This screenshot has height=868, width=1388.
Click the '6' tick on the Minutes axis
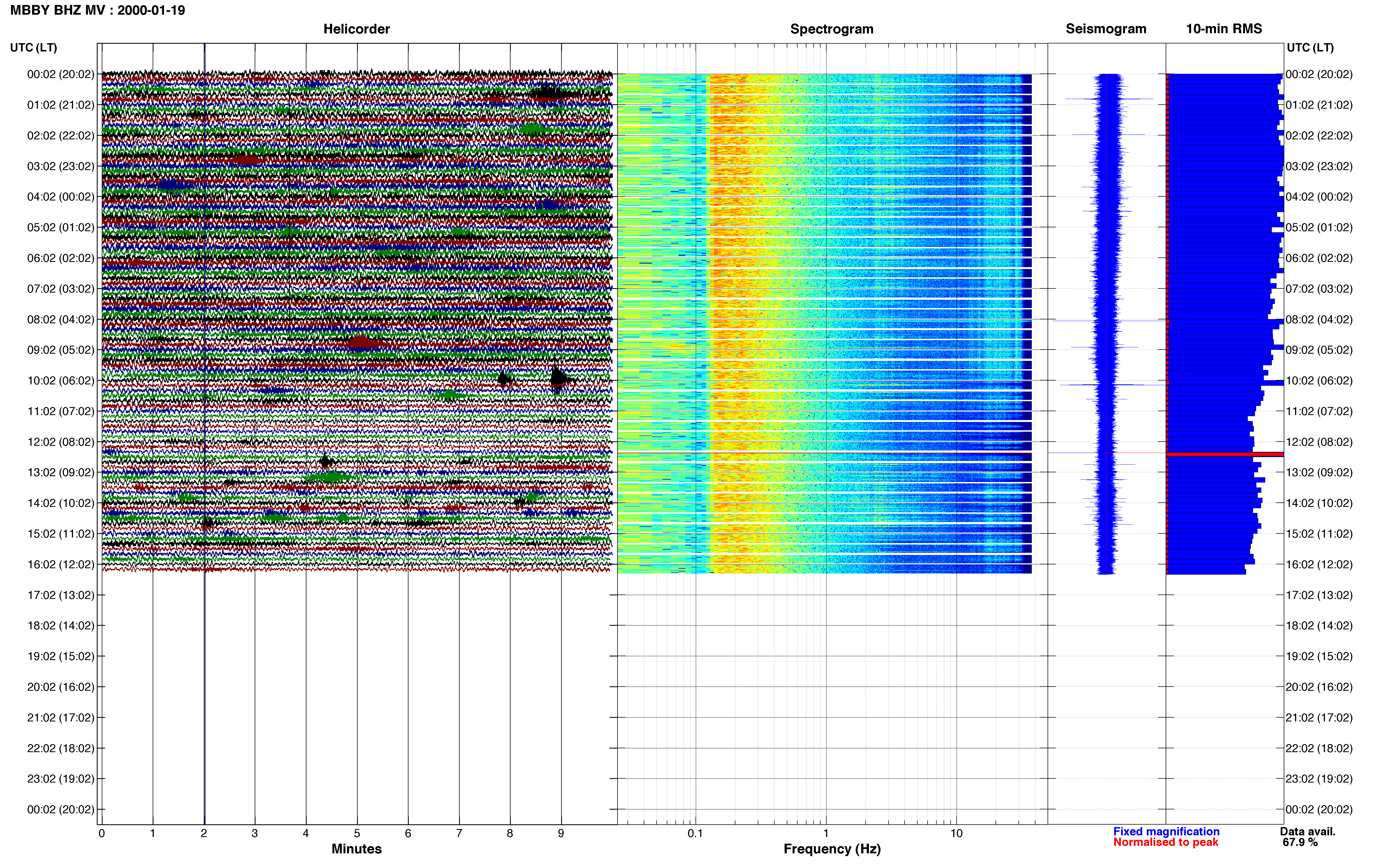[408, 833]
